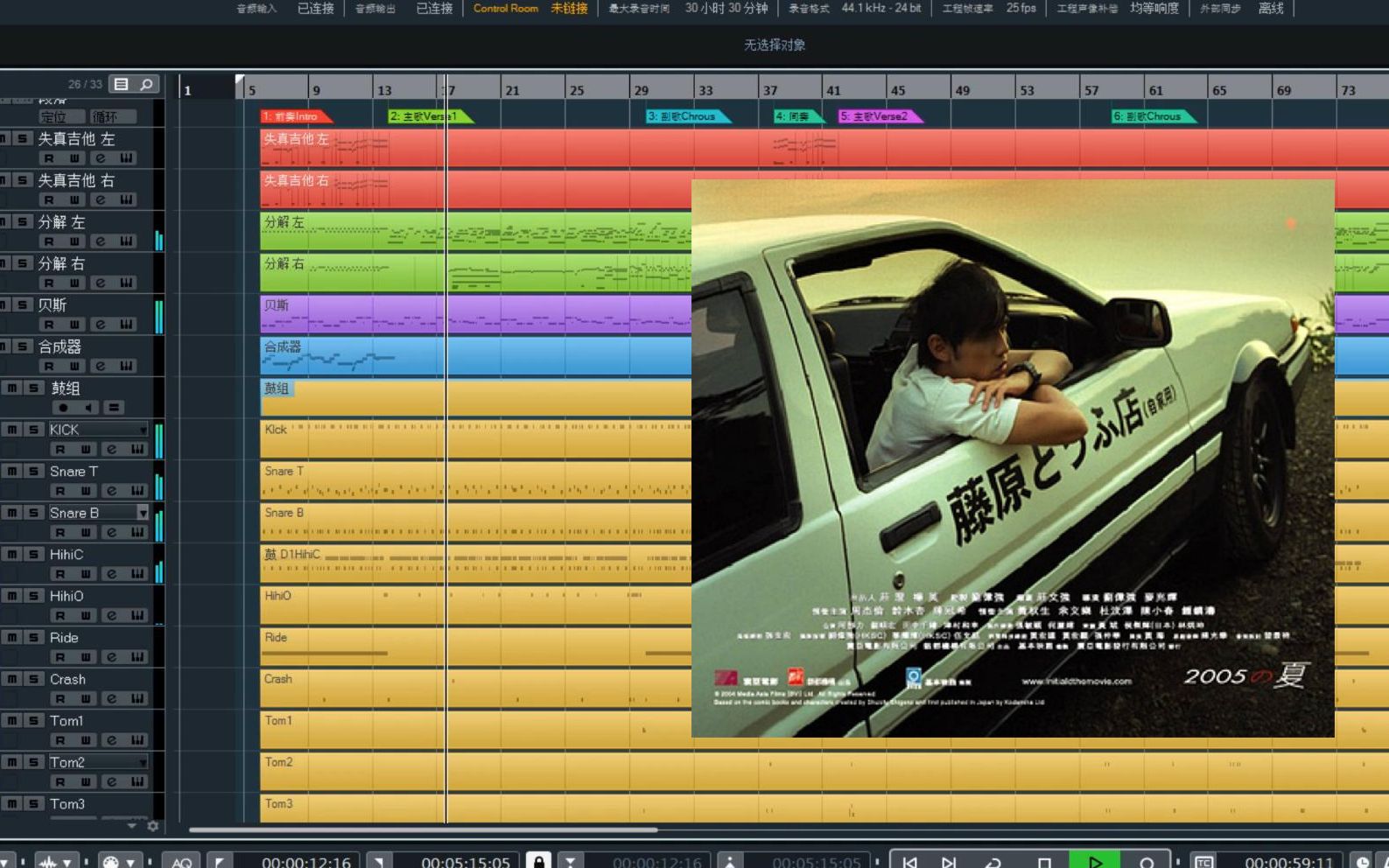The image size is (1389, 868).
Task: Mute the Tom1 track
Action: (x=12, y=720)
